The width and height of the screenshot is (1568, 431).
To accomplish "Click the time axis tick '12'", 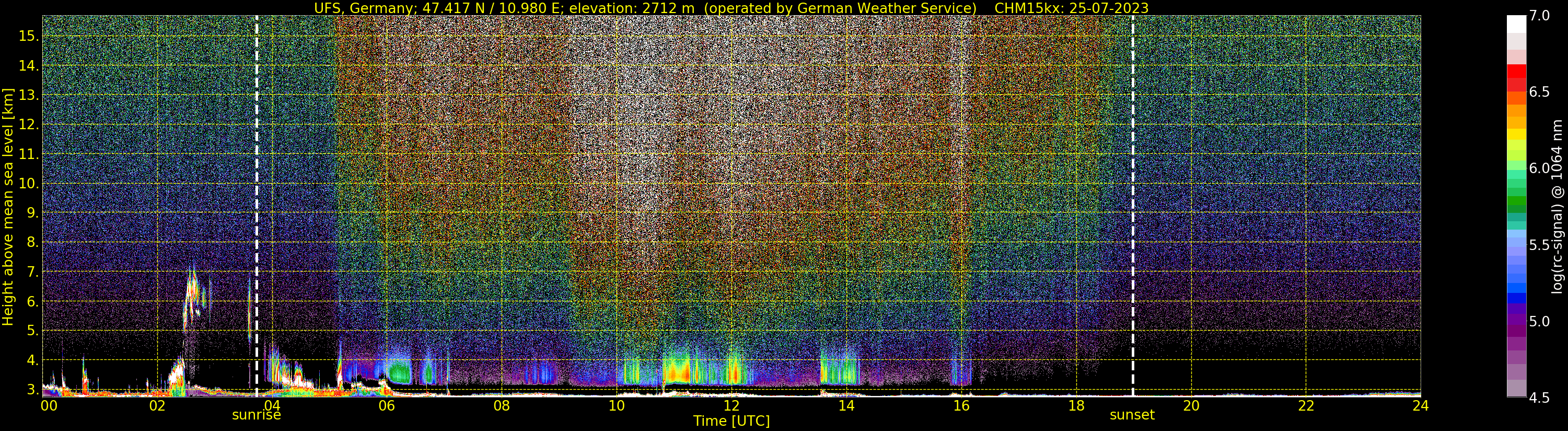I will click(731, 405).
